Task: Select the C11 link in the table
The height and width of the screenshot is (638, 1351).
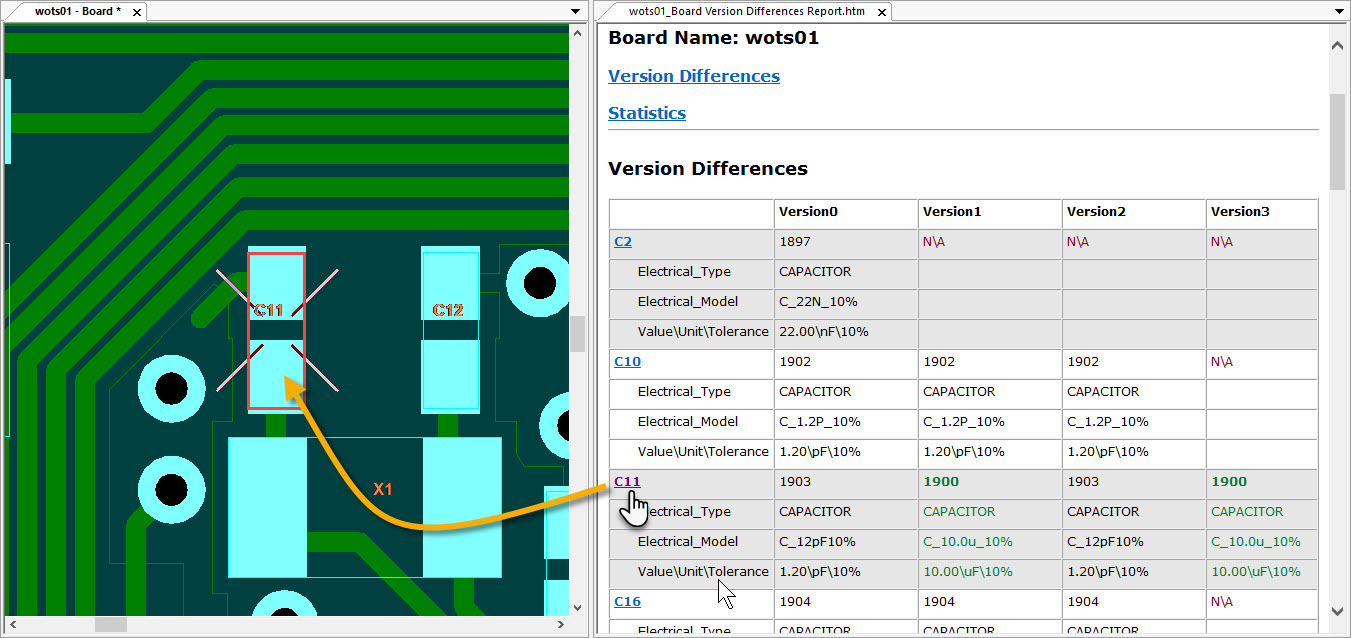Action: click(627, 481)
